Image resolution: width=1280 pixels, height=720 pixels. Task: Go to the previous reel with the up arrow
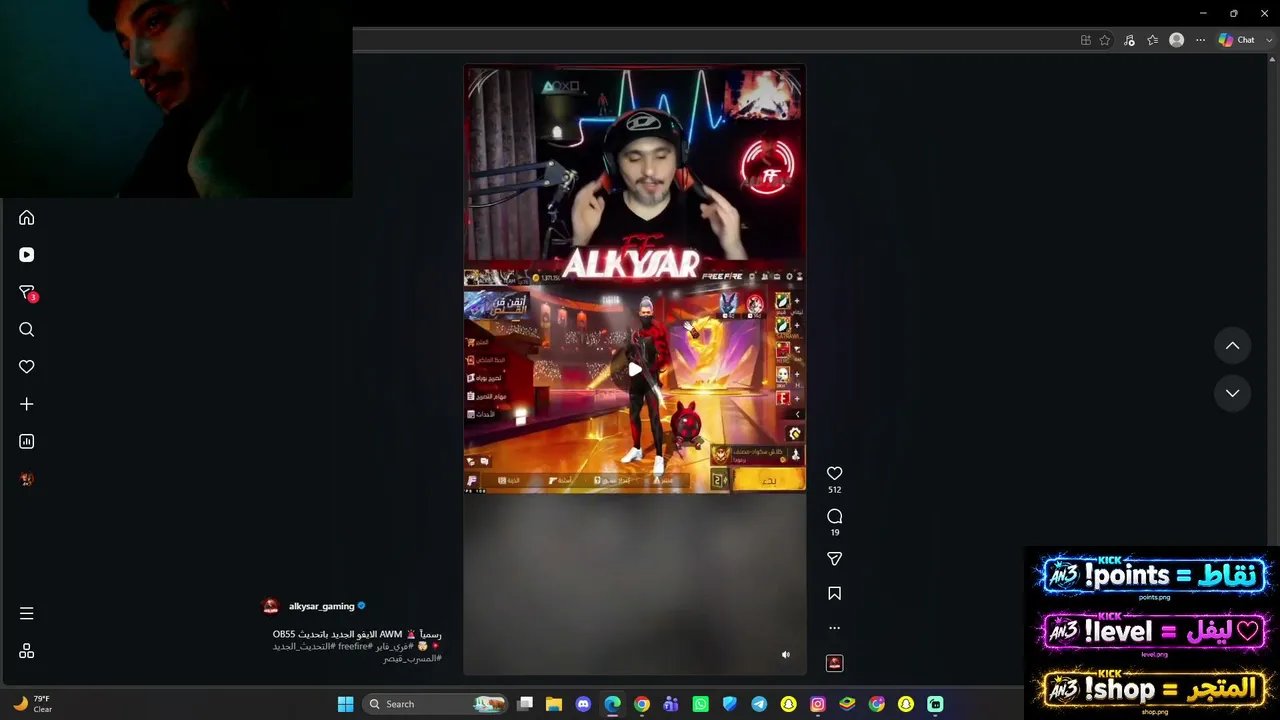[1233, 346]
